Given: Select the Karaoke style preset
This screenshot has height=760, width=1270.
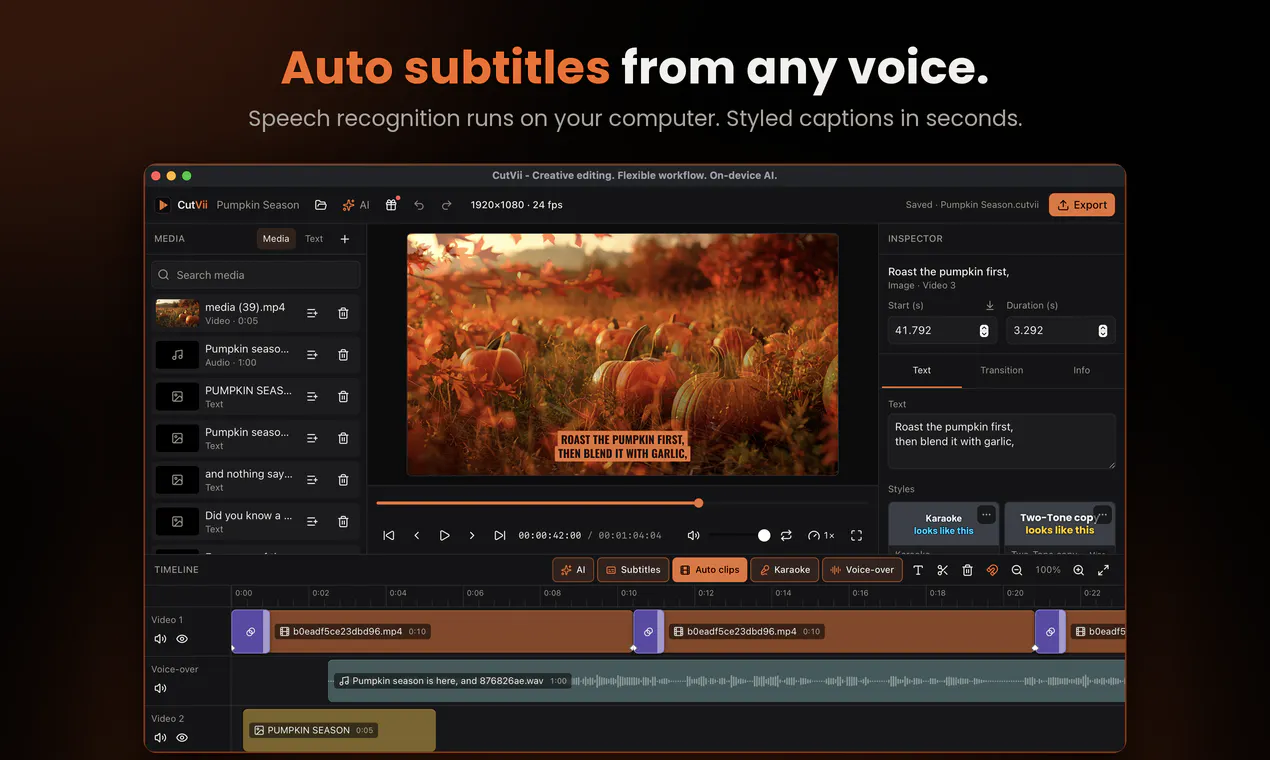Looking at the screenshot, I should [x=943, y=525].
